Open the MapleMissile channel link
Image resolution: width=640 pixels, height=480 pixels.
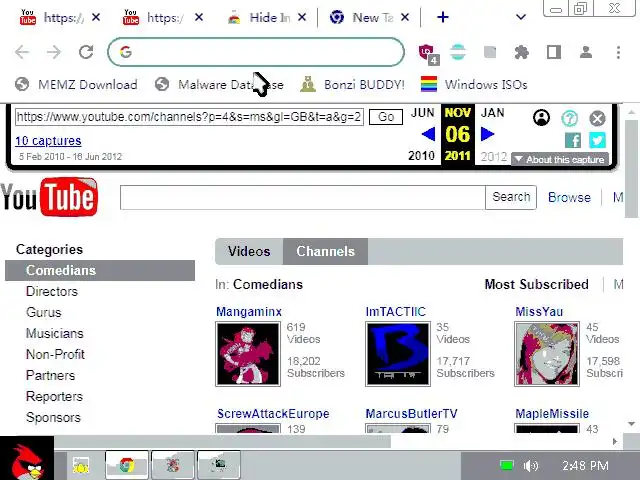tap(552, 414)
